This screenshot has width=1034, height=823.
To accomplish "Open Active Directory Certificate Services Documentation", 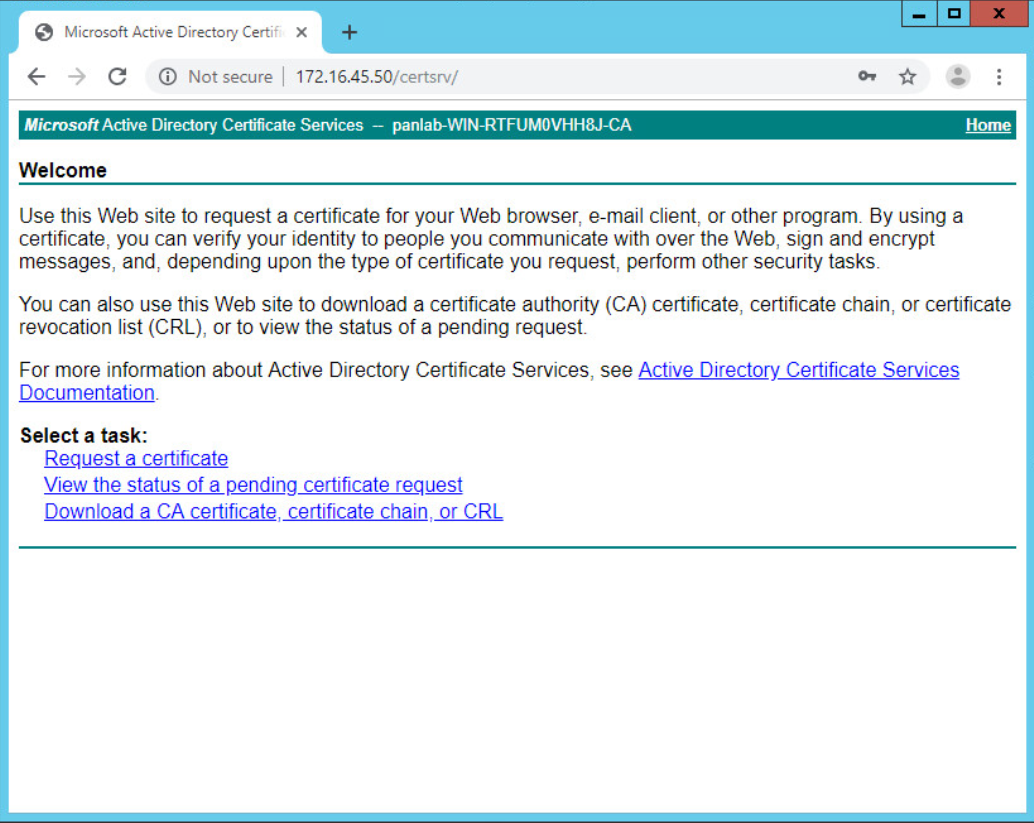I will coord(798,370).
